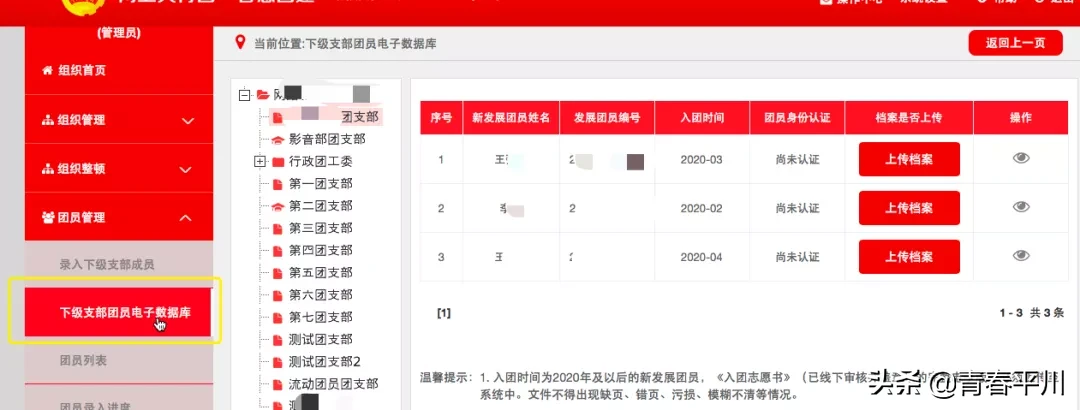Viewport: 1080px width, 410px height.
Task: Open 录入下级支部成员 submenu item
Action: pos(107,265)
